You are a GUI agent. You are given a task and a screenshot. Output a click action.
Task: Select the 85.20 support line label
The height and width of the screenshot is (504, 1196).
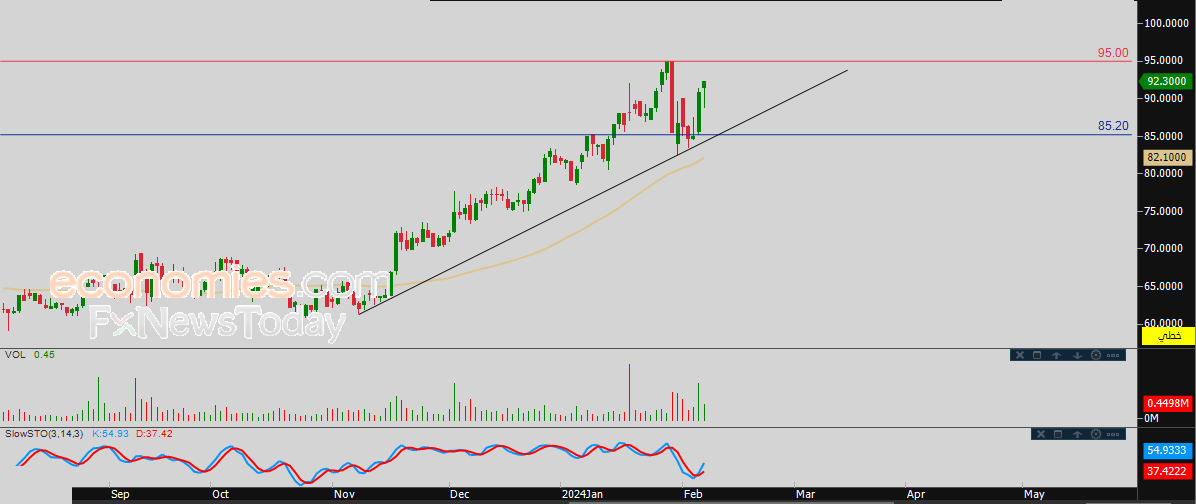tap(1113, 126)
